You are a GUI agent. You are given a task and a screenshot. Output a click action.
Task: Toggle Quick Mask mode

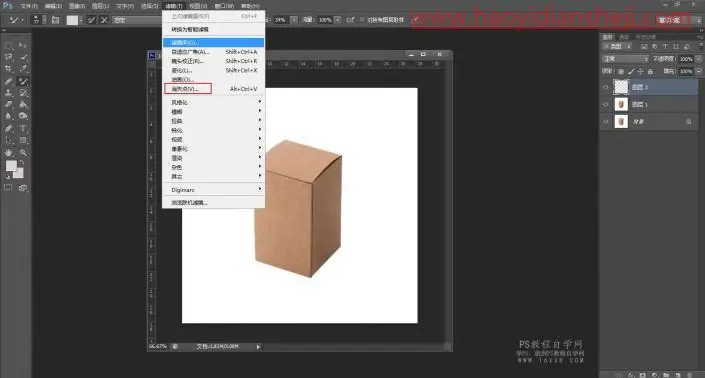[9, 187]
